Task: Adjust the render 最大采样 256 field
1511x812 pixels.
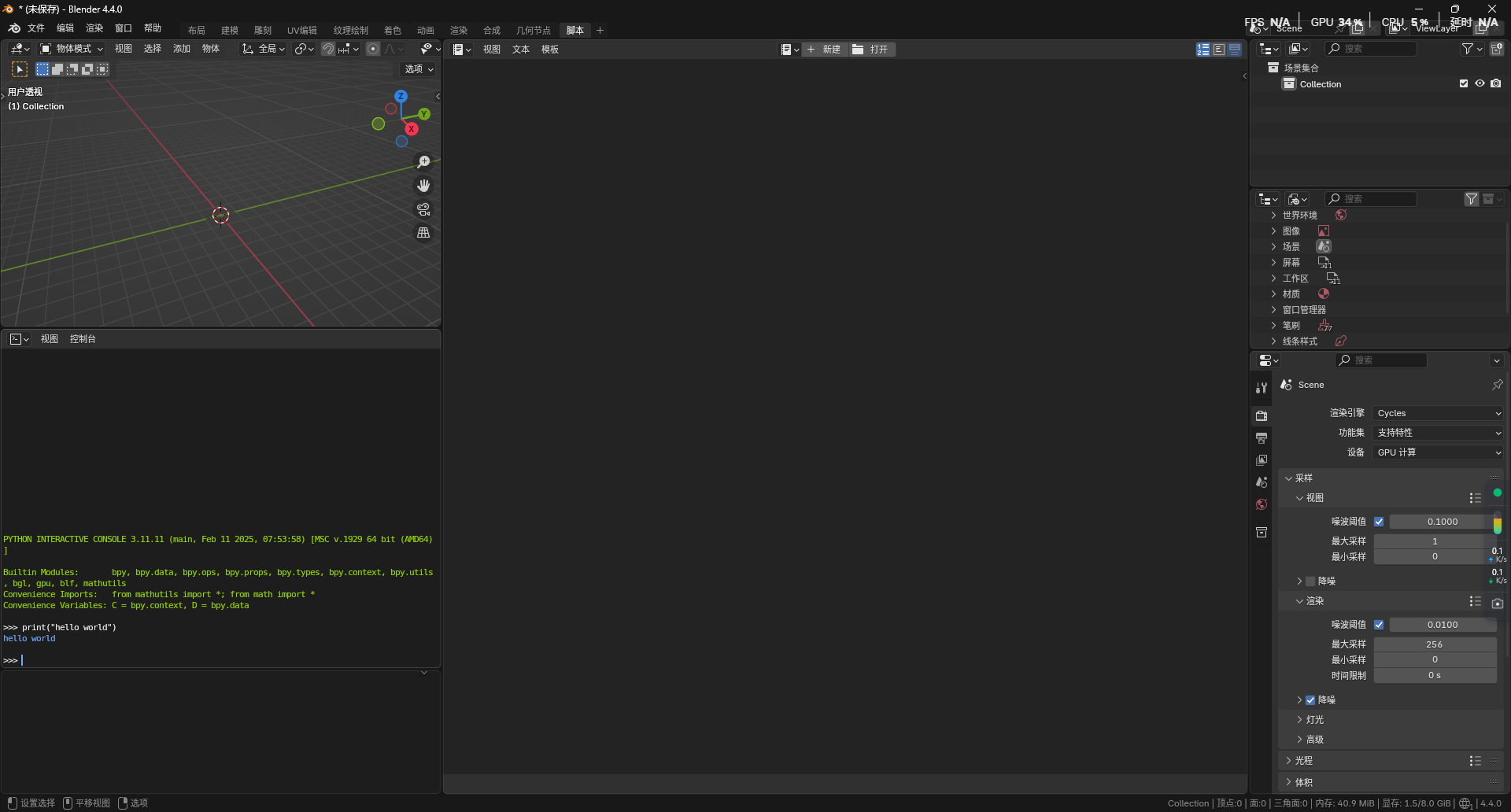Action: (1435, 644)
